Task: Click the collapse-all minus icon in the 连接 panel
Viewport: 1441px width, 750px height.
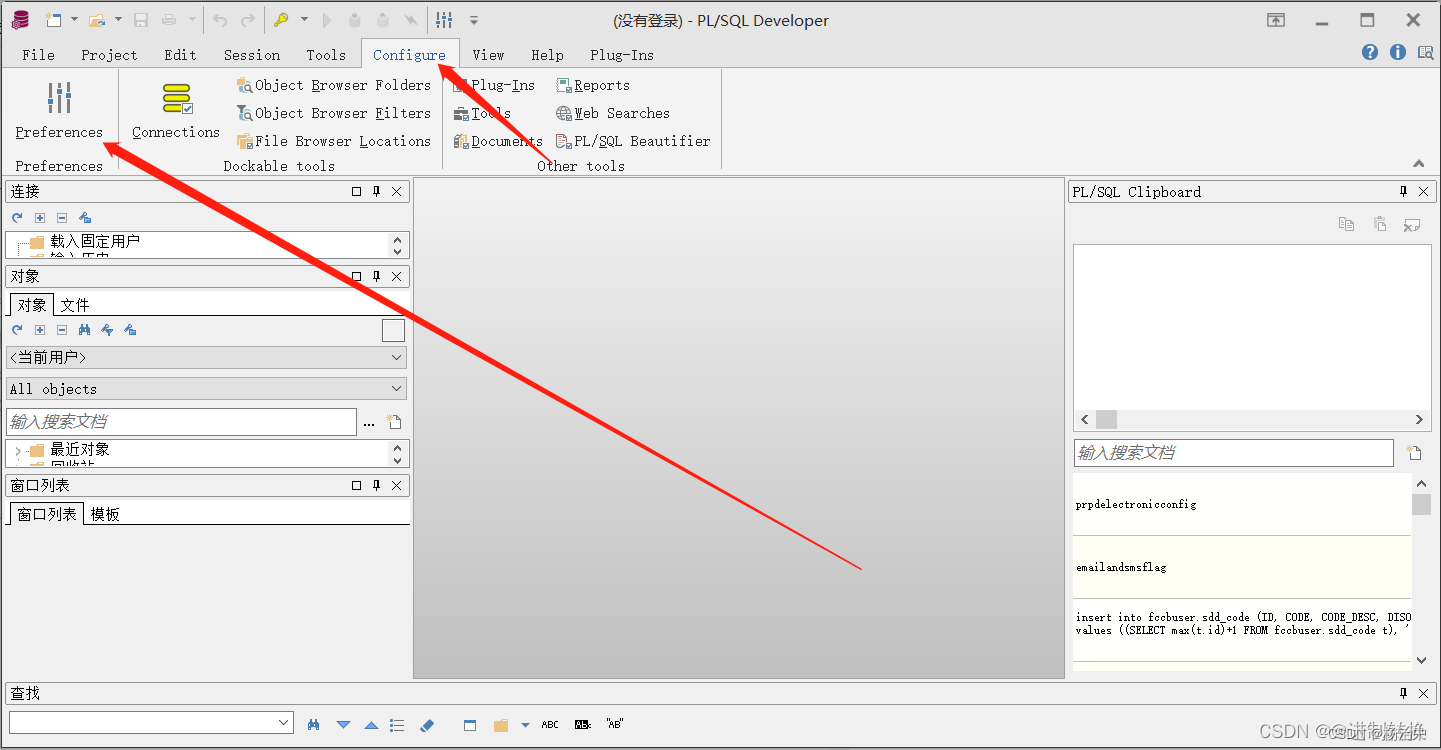Action: pos(62,217)
